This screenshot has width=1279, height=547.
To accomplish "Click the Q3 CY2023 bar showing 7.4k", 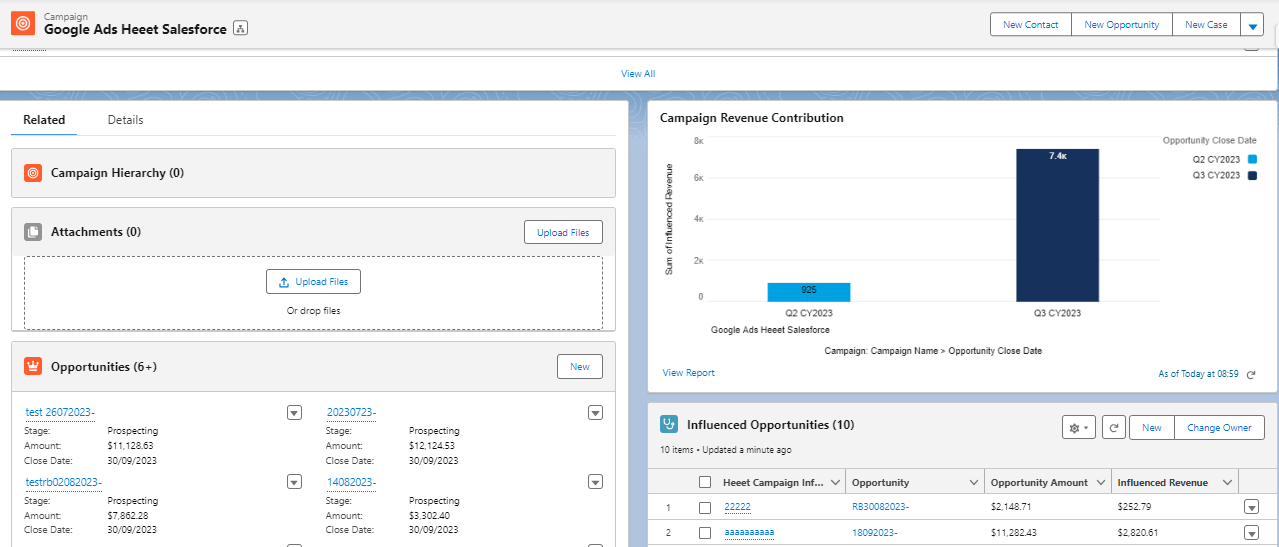I will click(x=1057, y=225).
